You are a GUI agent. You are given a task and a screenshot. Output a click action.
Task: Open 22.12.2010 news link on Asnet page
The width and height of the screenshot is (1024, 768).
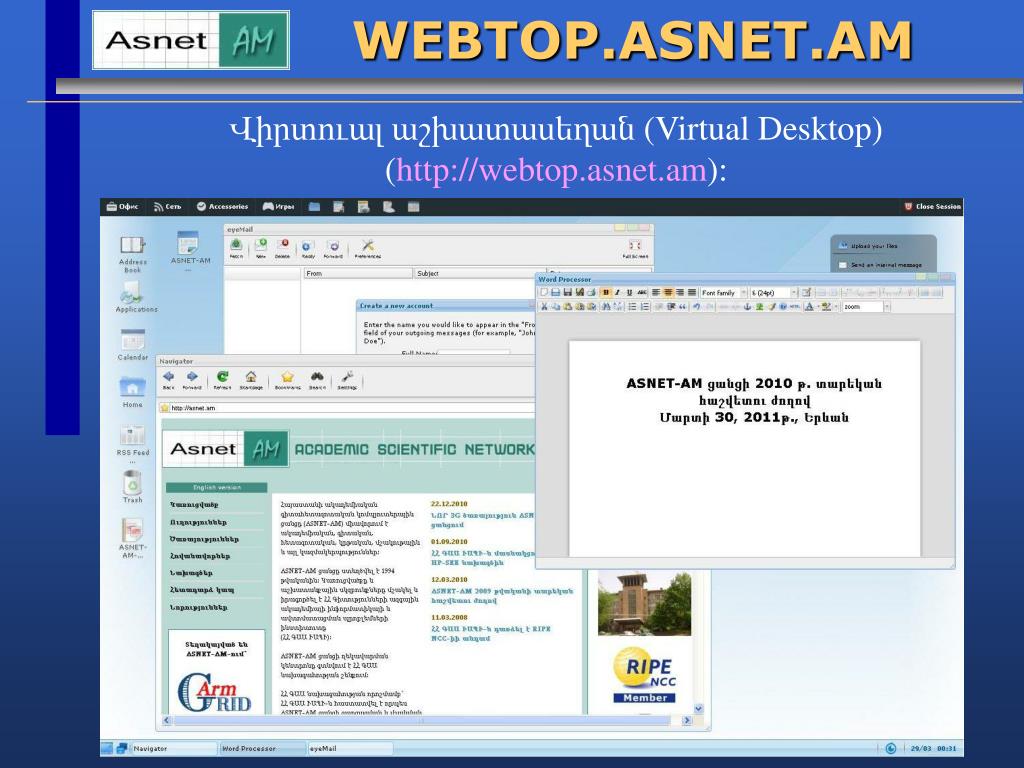tap(482, 520)
